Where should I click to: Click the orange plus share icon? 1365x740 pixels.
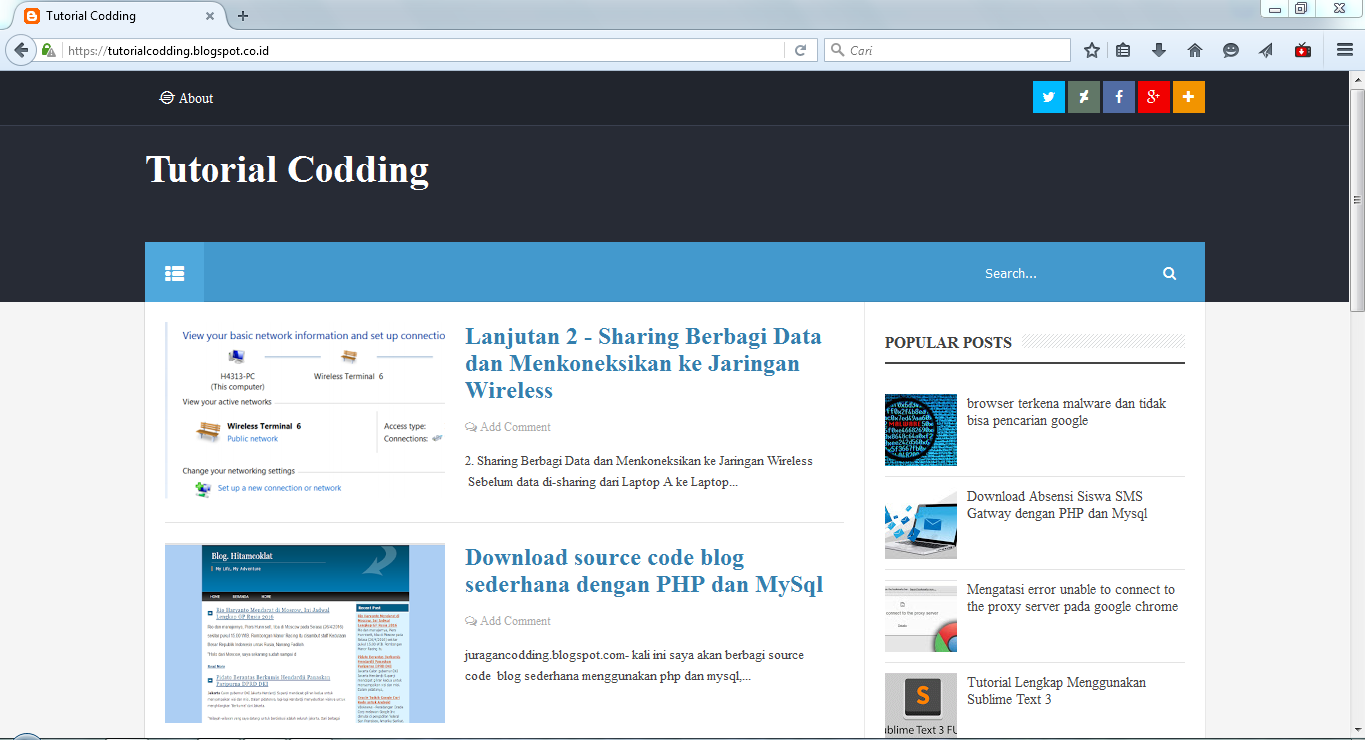pyautogui.click(x=1188, y=97)
